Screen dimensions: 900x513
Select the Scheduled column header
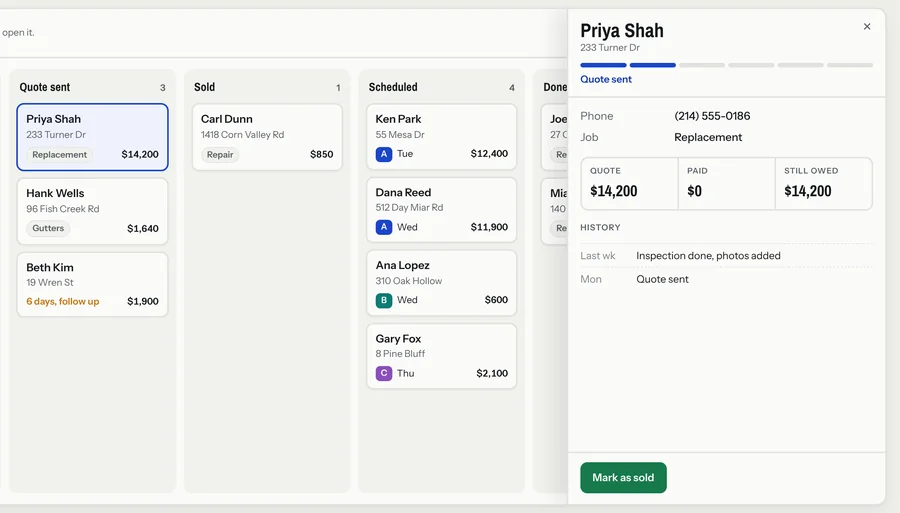point(393,87)
